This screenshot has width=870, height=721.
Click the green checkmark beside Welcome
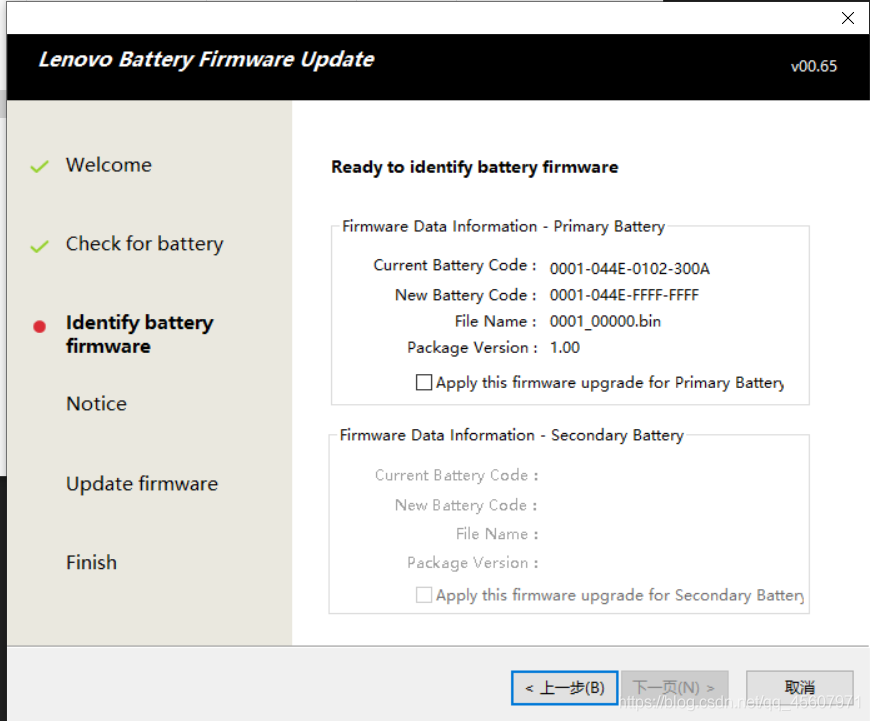(x=39, y=166)
